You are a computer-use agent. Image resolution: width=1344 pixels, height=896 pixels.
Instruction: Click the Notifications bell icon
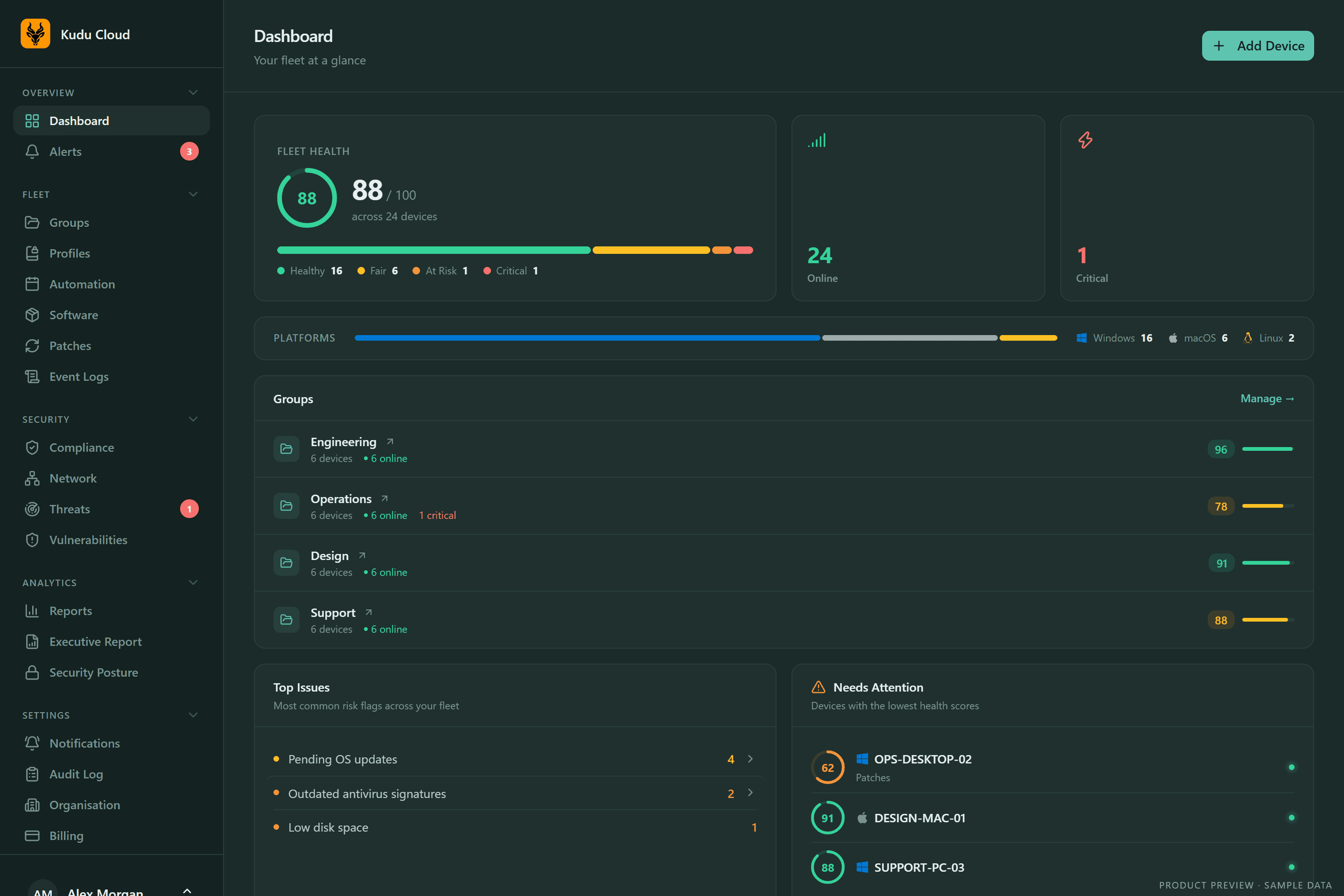click(32, 743)
